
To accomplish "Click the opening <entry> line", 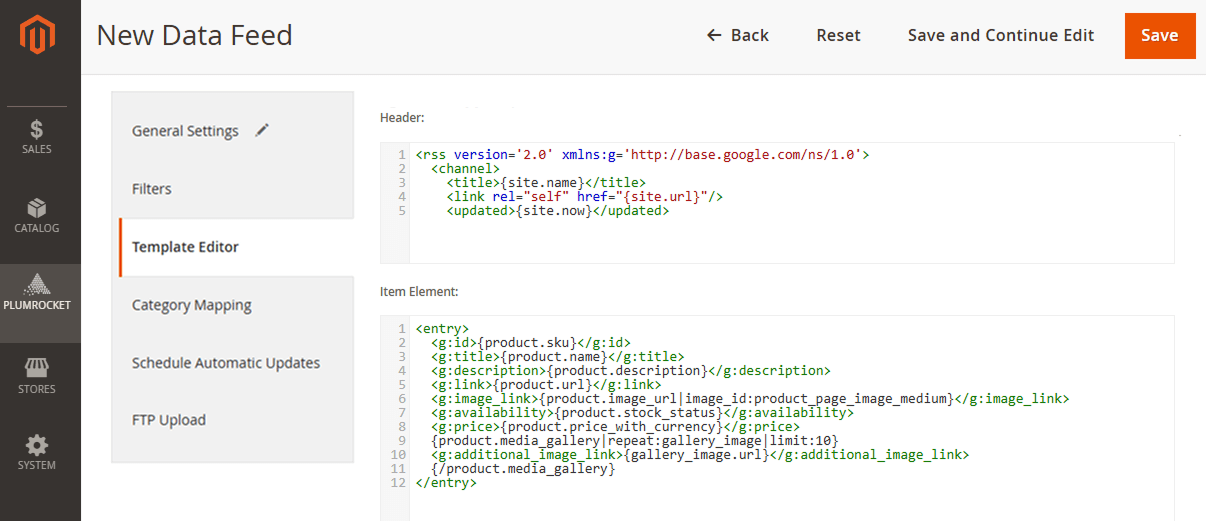I will (x=442, y=328).
